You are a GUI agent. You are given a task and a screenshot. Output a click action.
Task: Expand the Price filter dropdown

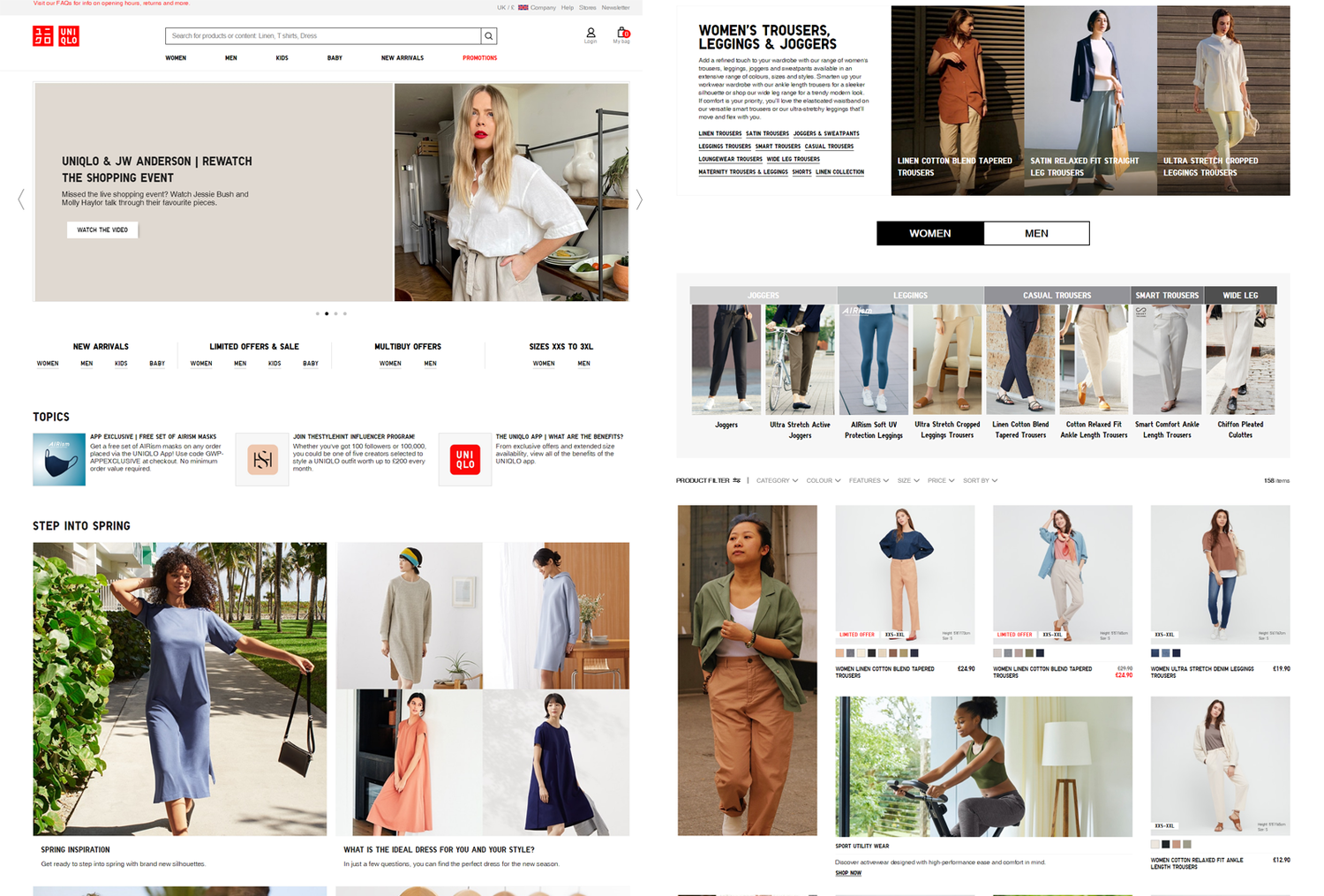[x=940, y=481]
